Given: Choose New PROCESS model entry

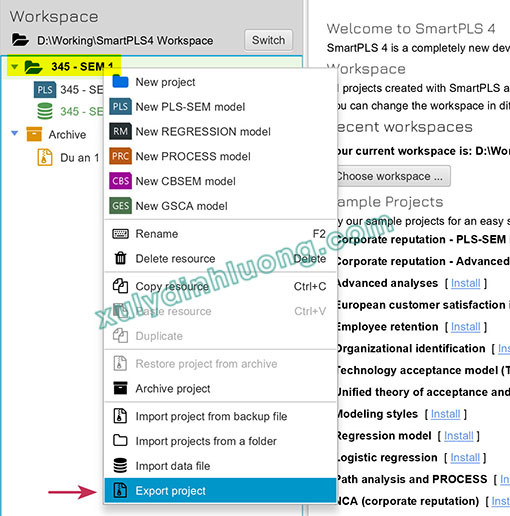Looking at the screenshot, I should coord(220,156).
